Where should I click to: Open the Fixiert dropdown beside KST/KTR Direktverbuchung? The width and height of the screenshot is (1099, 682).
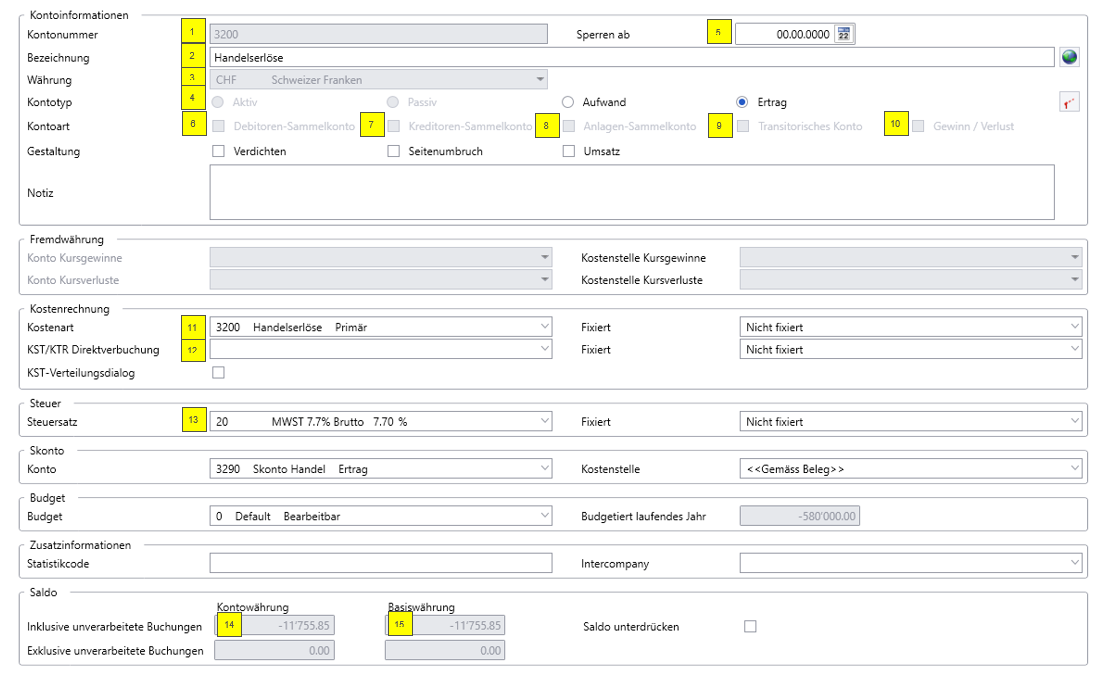coord(911,349)
